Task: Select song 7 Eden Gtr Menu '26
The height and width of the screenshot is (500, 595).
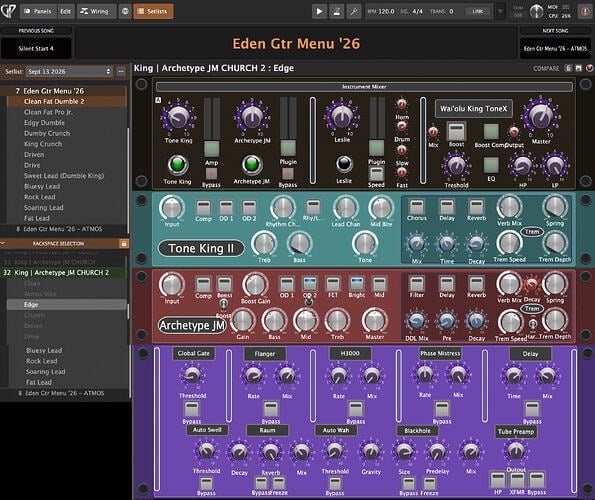Action: click(64, 91)
